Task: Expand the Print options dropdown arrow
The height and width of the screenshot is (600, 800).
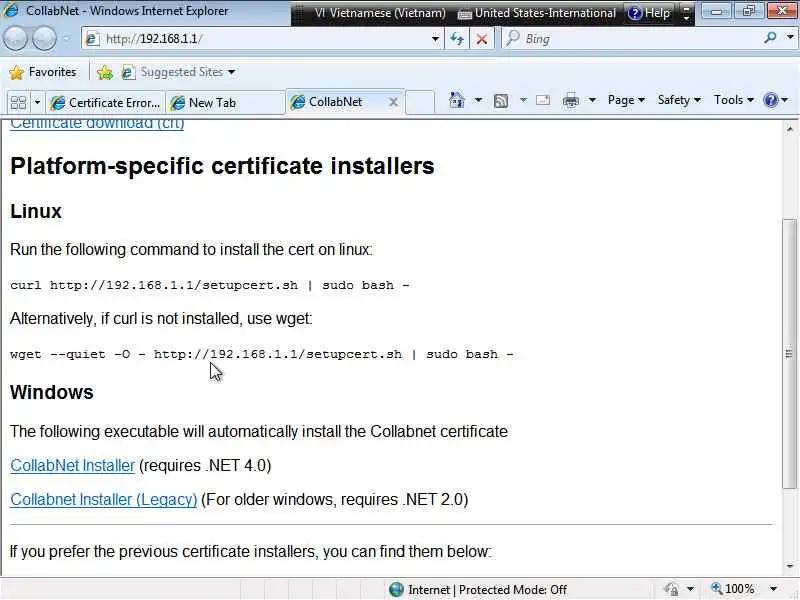Action: click(592, 100)
